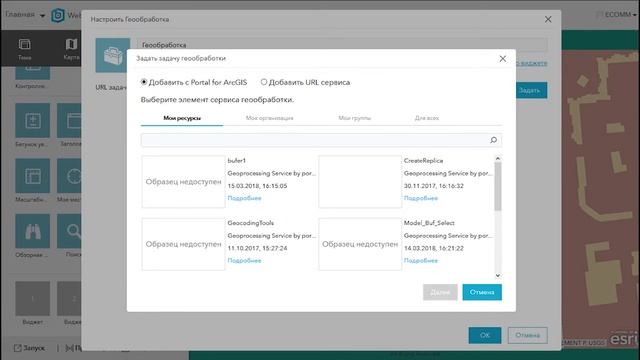Click the empty widget placeholder 1
Viewport: 640px width, 360px height.
coord(33,298)
